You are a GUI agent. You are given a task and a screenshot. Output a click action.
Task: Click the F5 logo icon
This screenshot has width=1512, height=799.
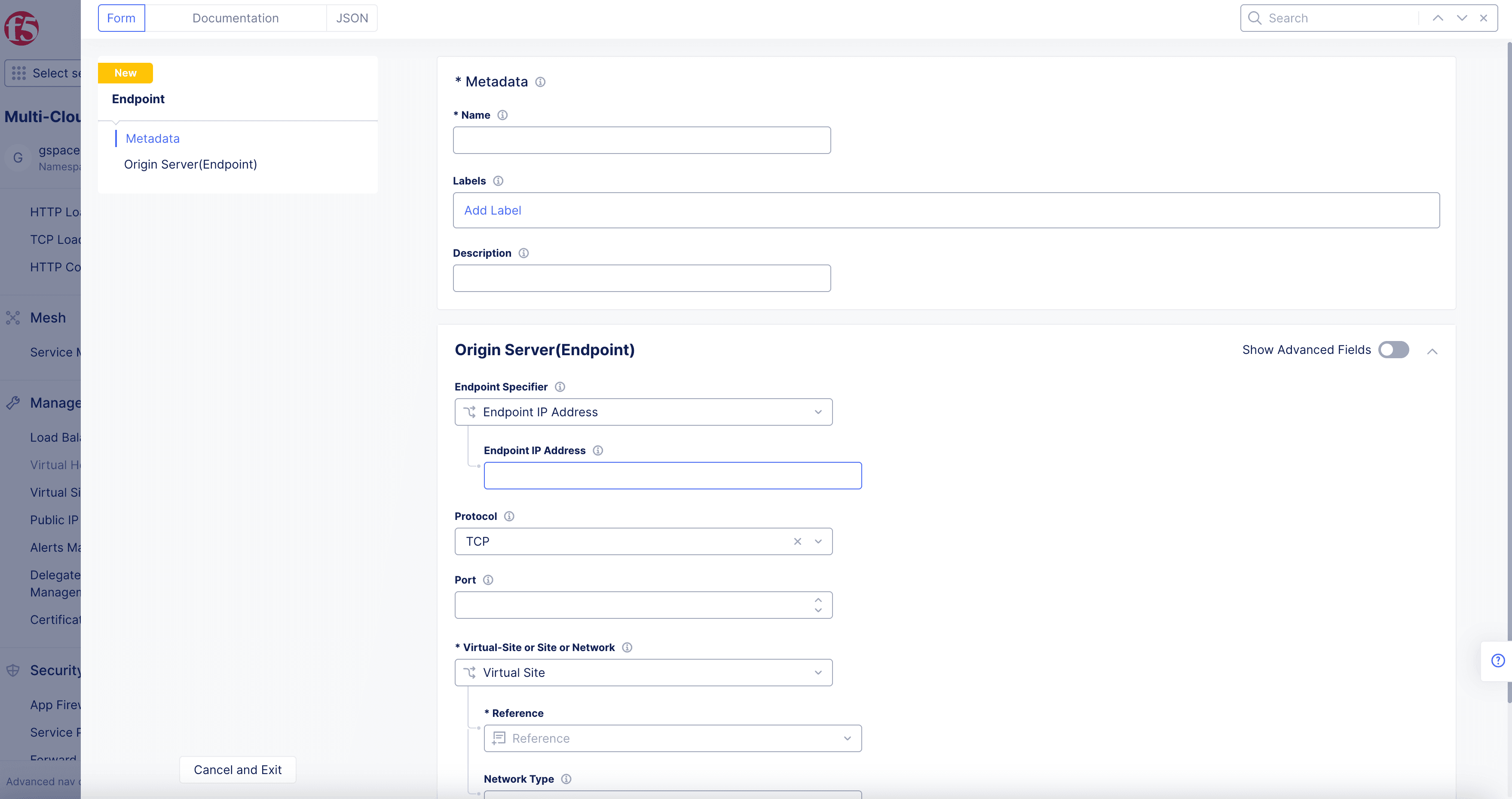pos(22,28)
